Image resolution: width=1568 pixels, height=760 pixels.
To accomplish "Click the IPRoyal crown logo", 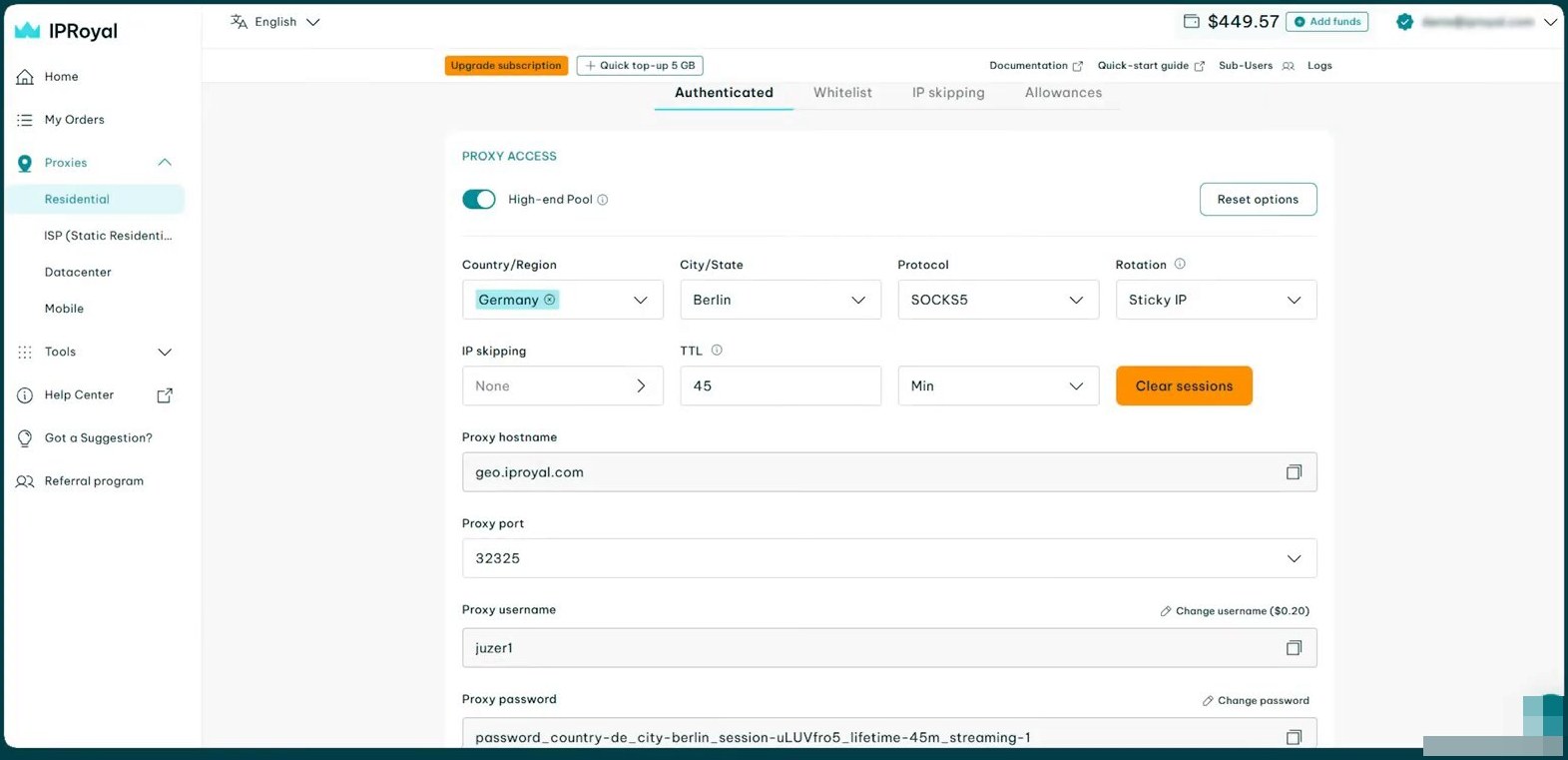I will (27, 31).
